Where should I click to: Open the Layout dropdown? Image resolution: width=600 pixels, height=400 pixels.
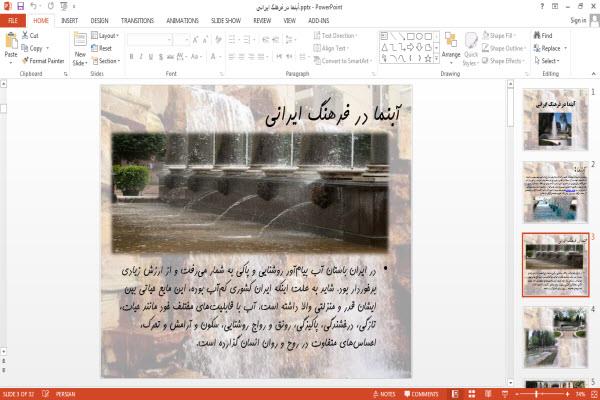(x=105, y=36)
